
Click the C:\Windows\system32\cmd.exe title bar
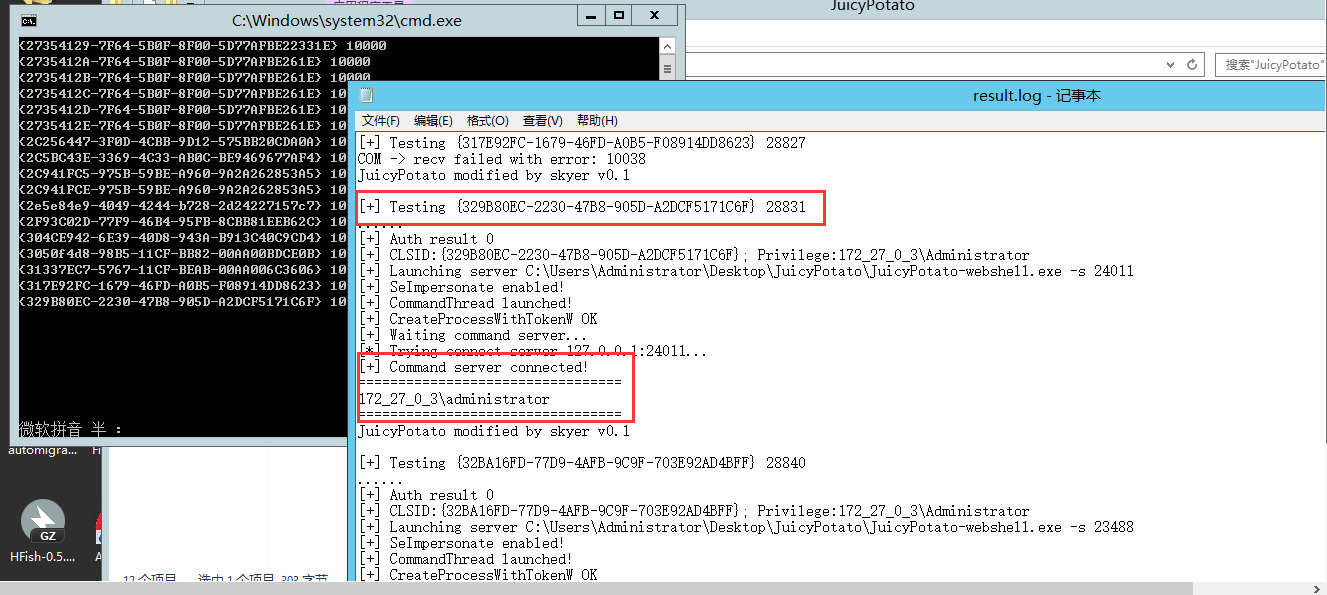pyautogui.click(x=347, y=20)
